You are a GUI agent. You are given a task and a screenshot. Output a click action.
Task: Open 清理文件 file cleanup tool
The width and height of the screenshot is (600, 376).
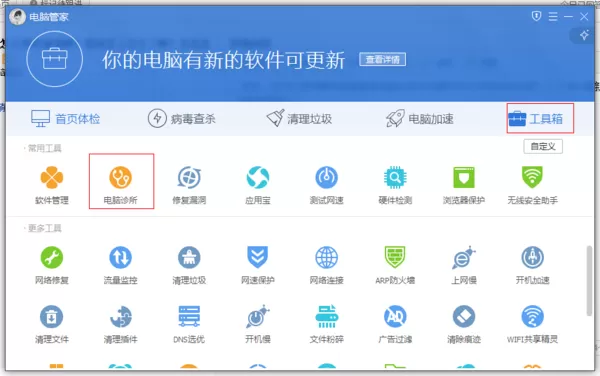(x=52, y=324)
